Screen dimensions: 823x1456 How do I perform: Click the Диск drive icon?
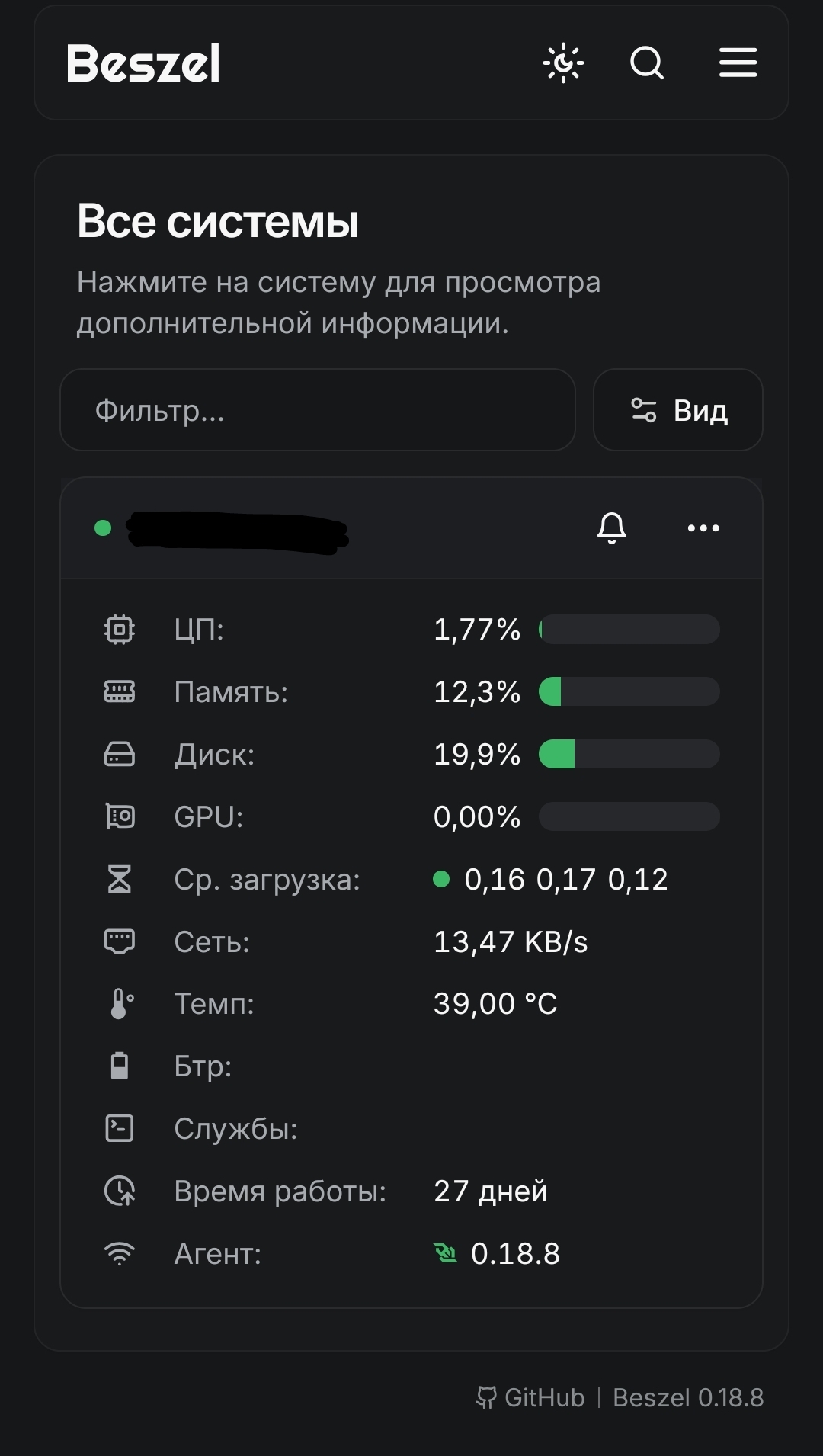[120, 755]
